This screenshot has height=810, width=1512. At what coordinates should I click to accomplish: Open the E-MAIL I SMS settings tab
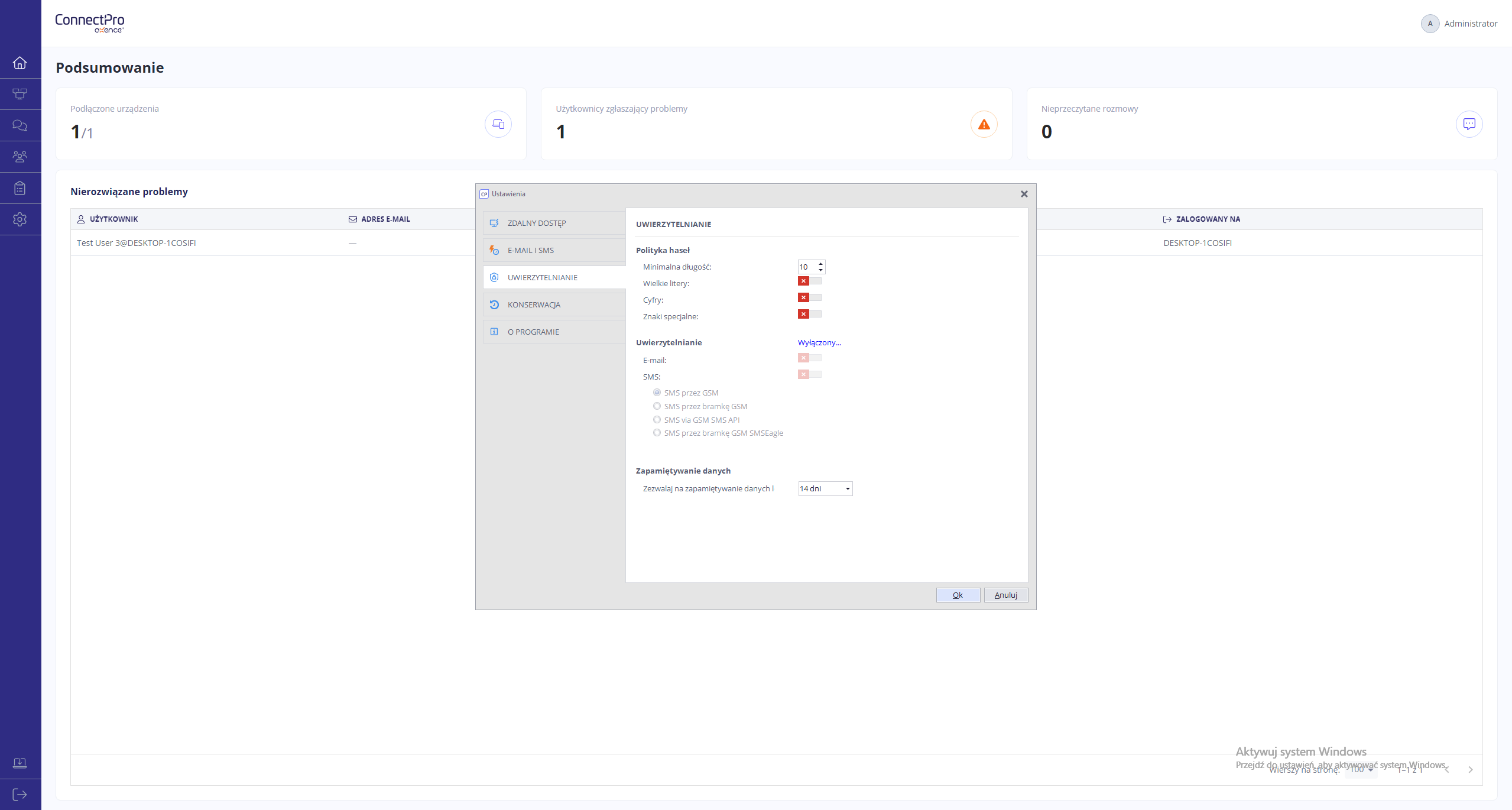coord(554,250)
